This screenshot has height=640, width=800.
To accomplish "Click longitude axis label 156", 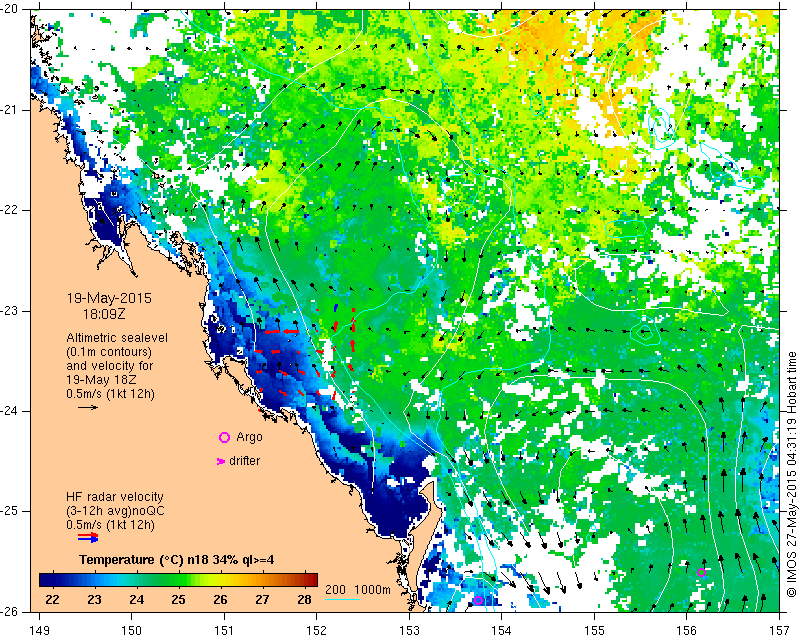I will (687, 631).
